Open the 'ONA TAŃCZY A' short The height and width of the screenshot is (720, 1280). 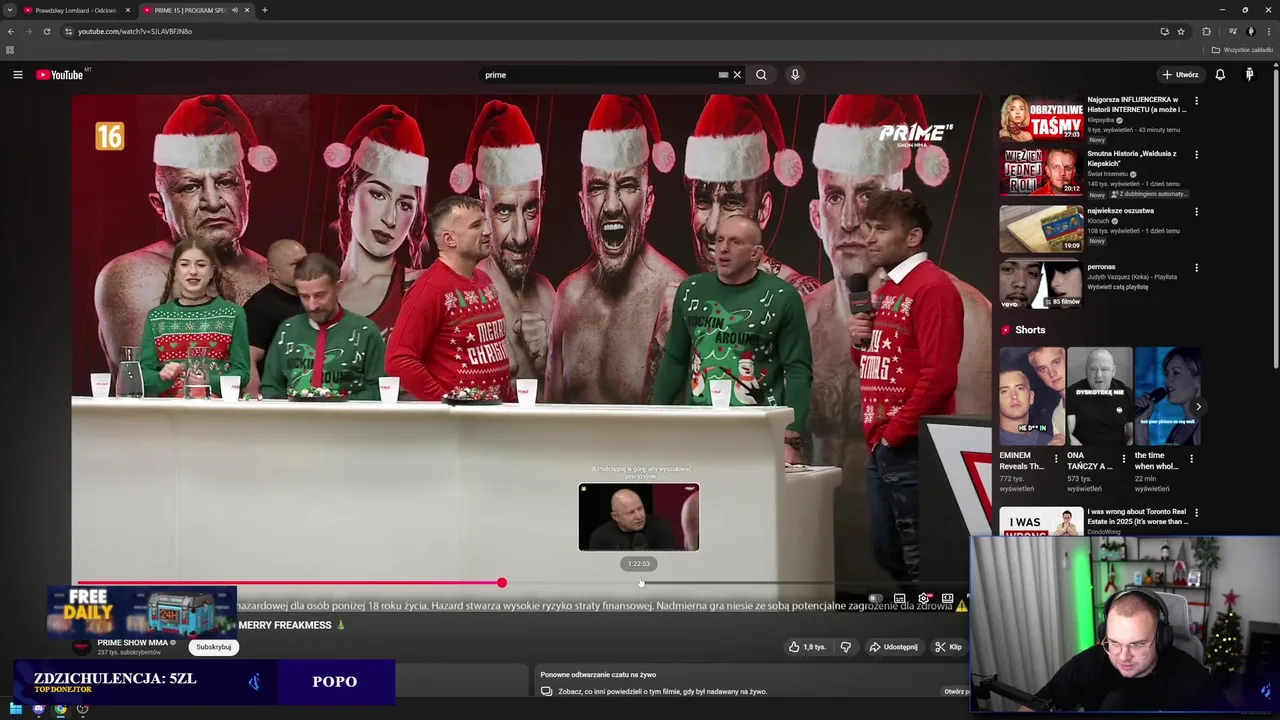coord(1099,396)
